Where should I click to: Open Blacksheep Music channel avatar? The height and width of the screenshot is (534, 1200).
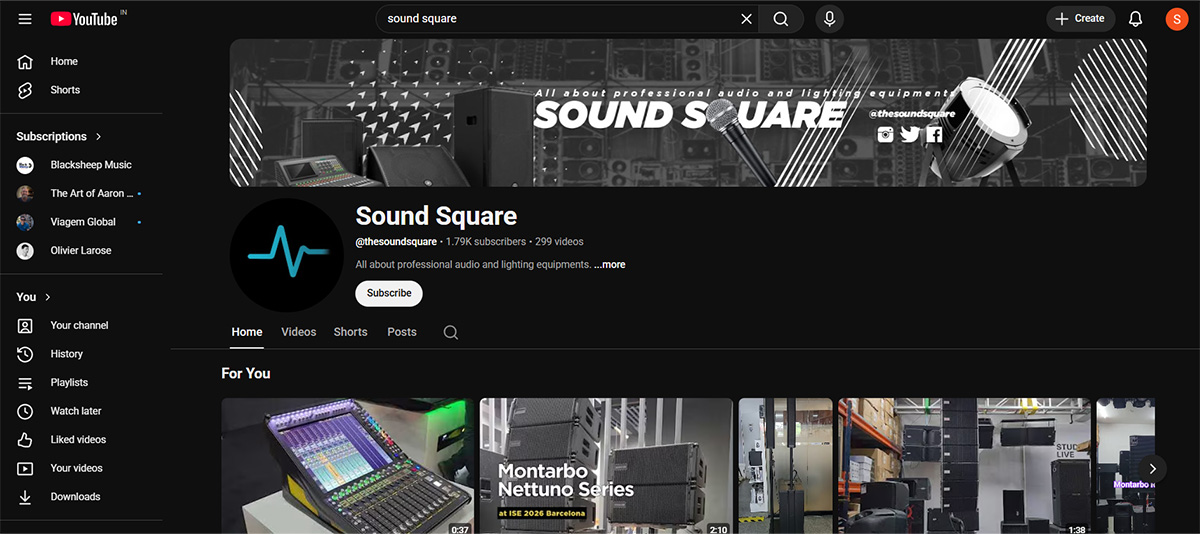[x=26, y=165]
